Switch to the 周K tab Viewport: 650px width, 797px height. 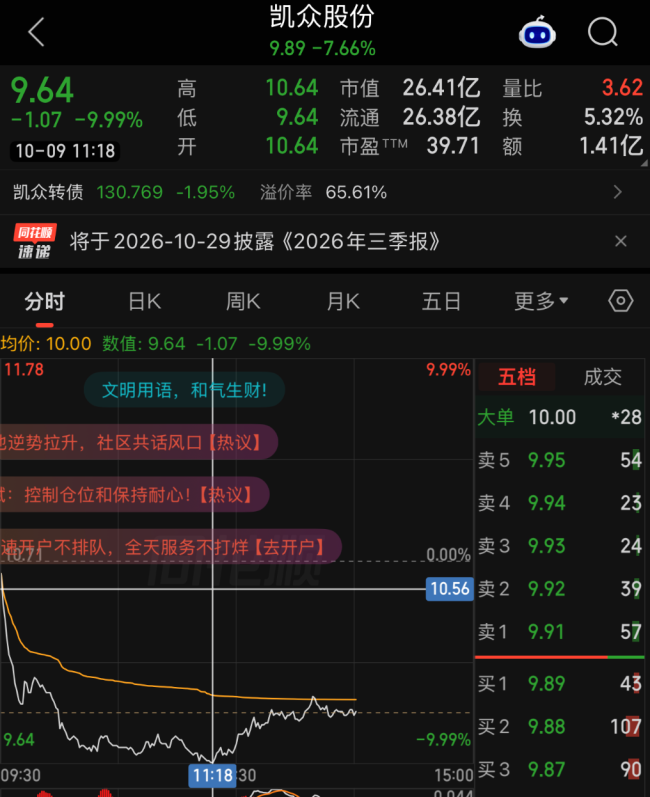pyautogui.click(x=243, y=301)
